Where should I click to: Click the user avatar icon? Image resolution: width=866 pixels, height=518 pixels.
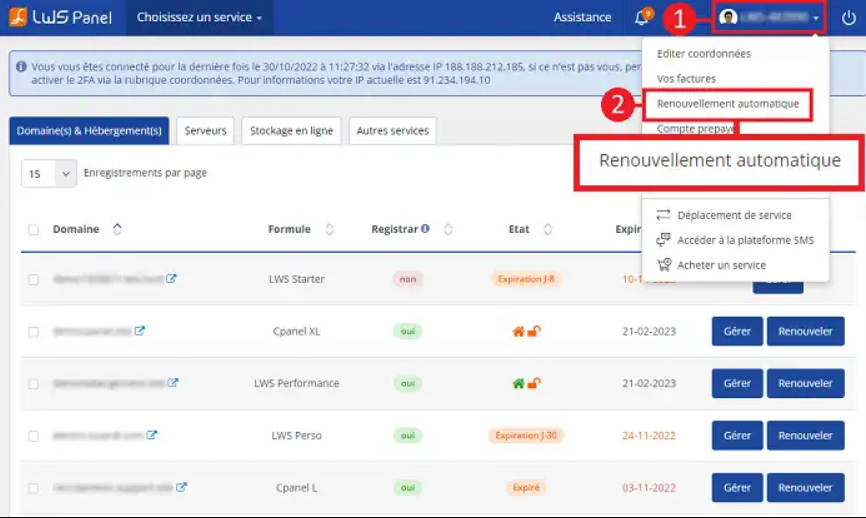[x=728, y=17]
